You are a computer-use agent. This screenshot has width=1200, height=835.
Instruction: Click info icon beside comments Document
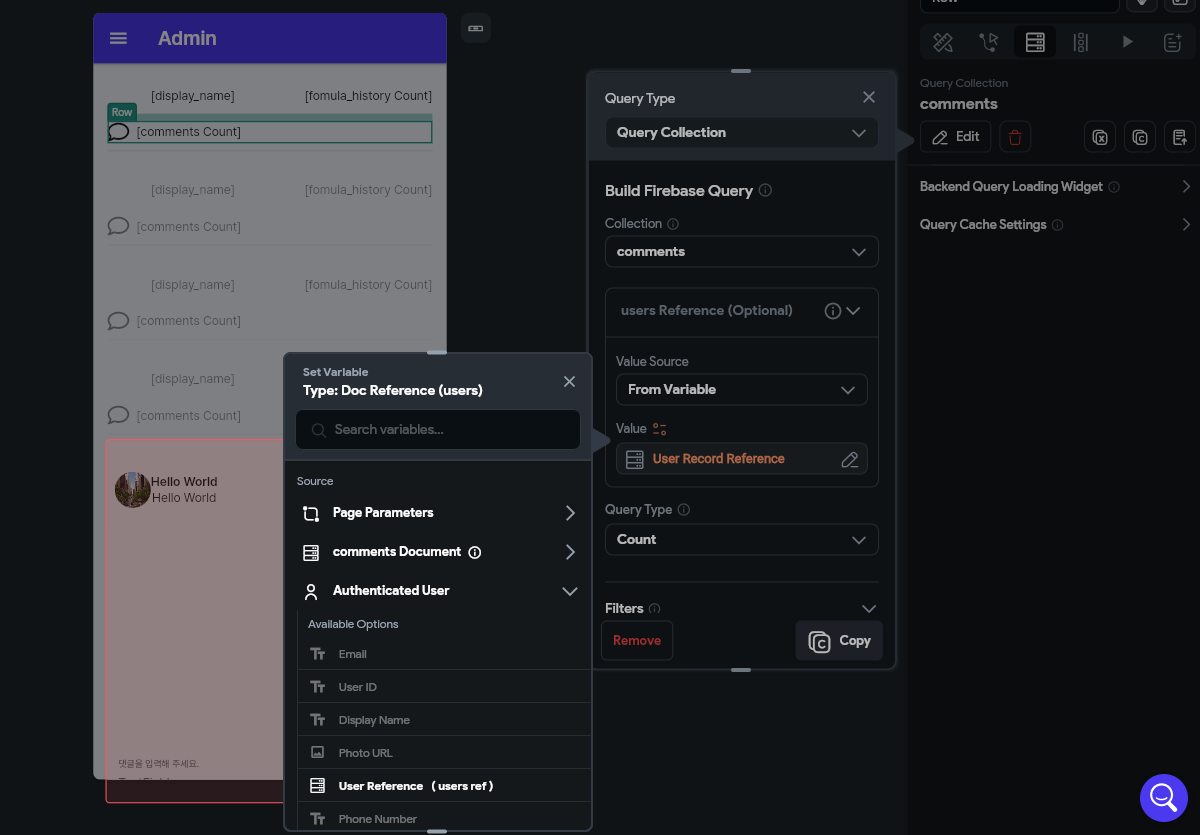[x=475, y=552]
